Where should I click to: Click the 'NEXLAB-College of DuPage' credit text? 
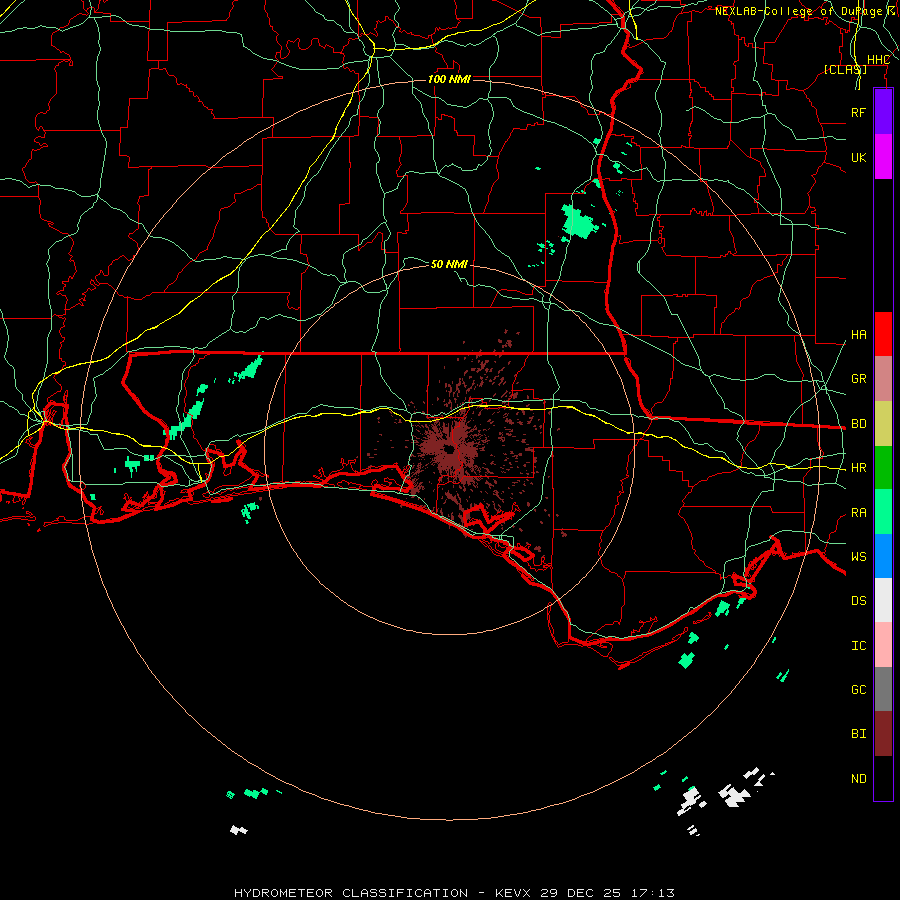798,11
